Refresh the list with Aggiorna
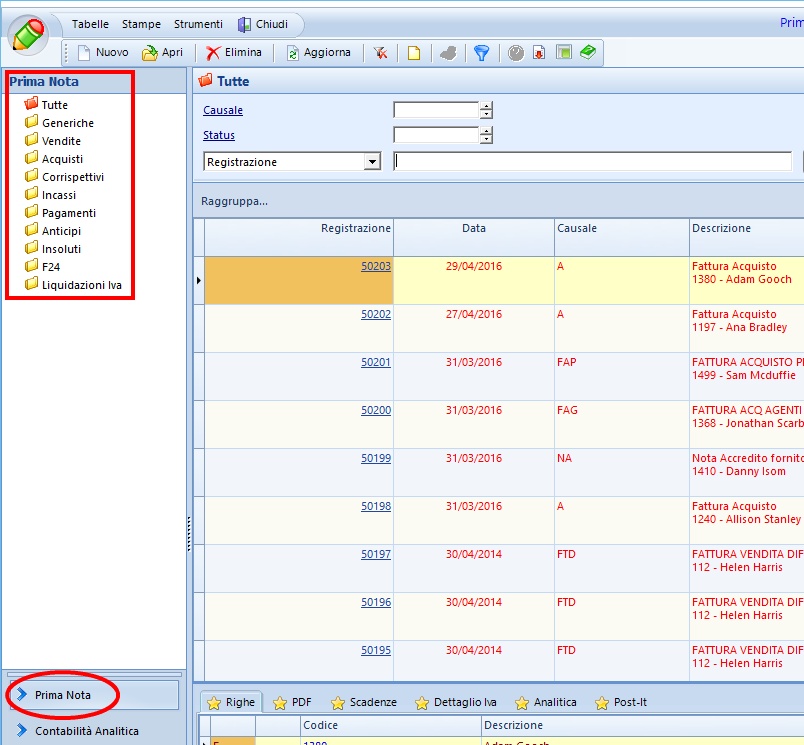The width and height of the screenshot is (804, 745). point(319,53)
